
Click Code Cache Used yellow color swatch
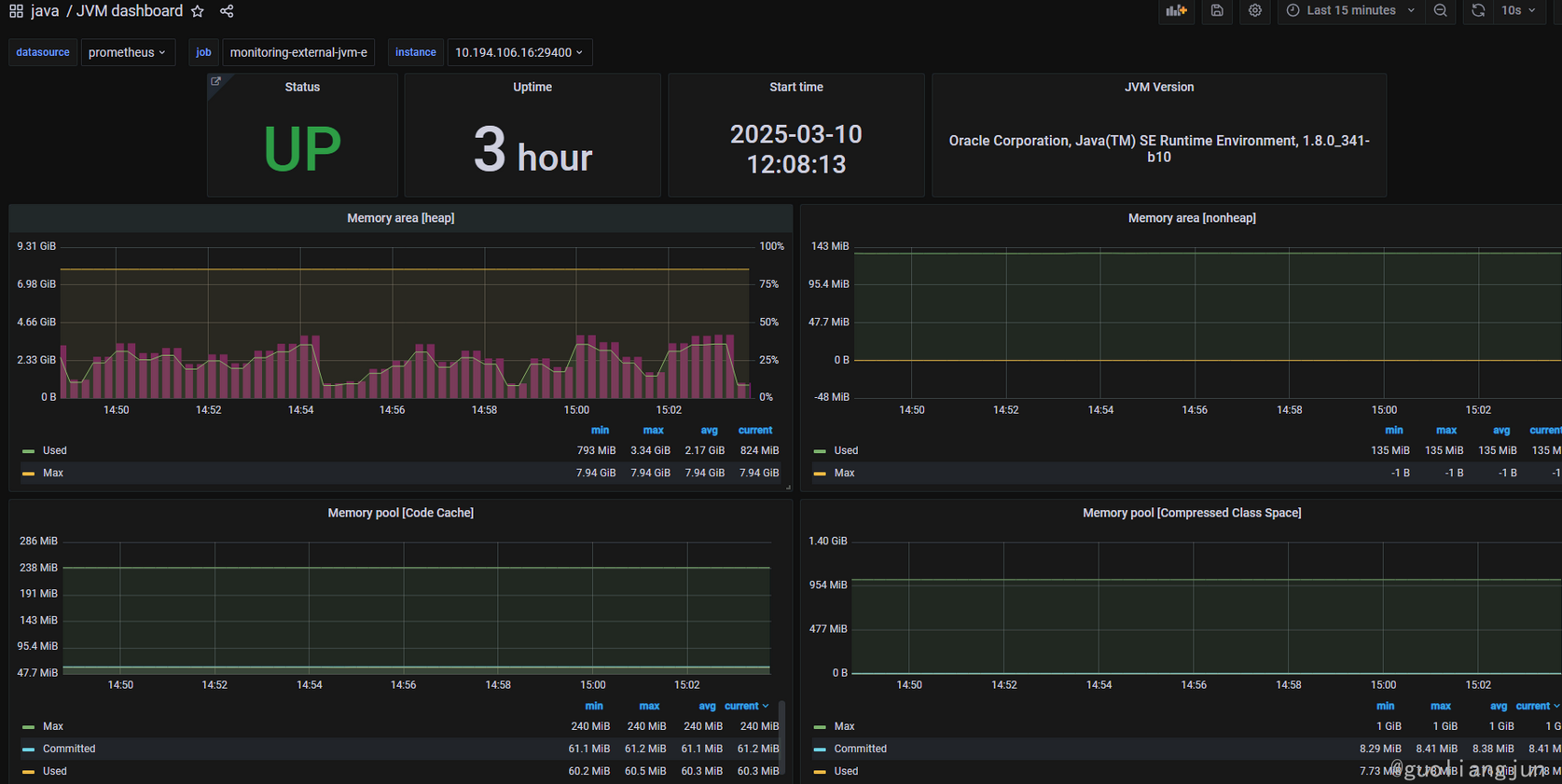point(28,772)
